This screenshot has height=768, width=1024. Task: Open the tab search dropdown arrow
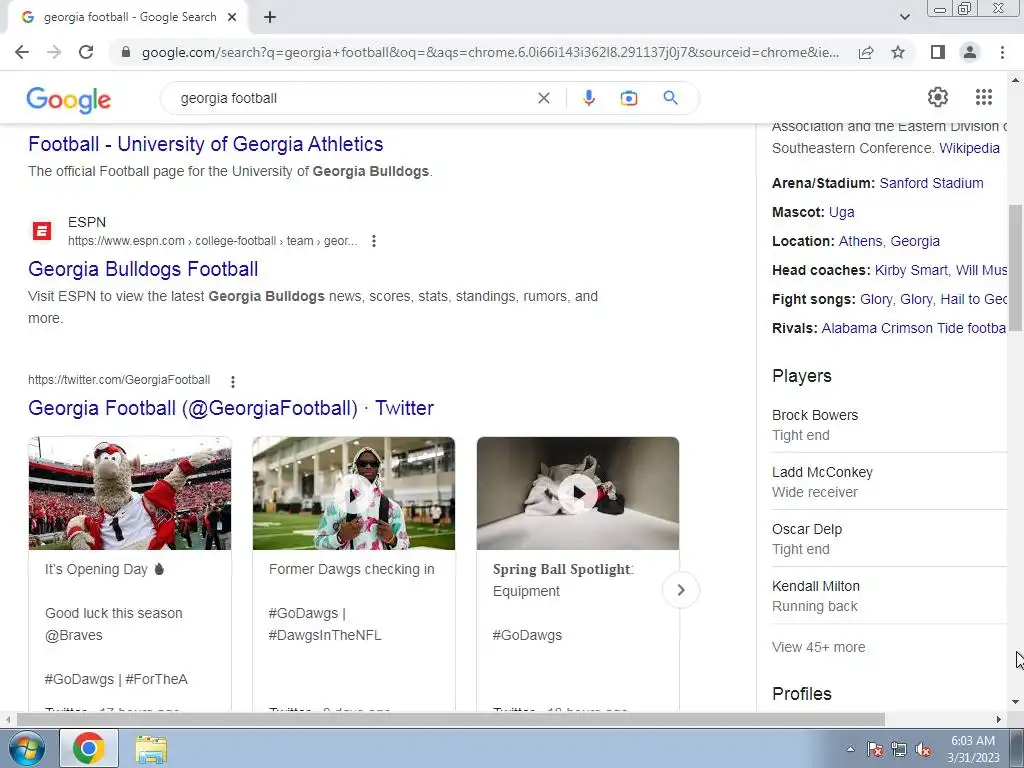pos(904,18)
